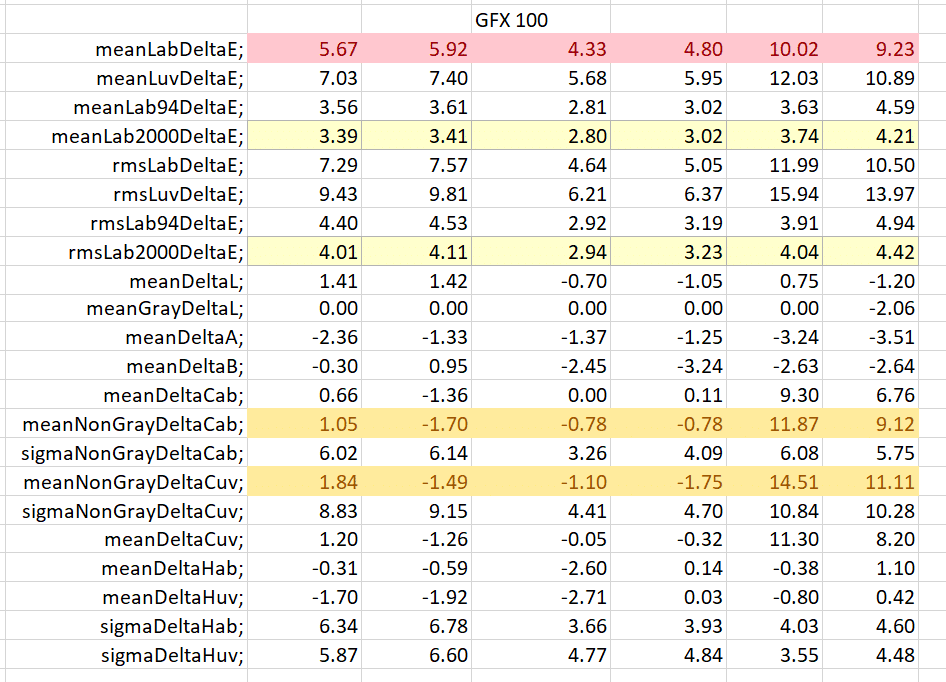
Task: Click the rmsLab94DeltaE; row label
Action: (x=167, y=223)
